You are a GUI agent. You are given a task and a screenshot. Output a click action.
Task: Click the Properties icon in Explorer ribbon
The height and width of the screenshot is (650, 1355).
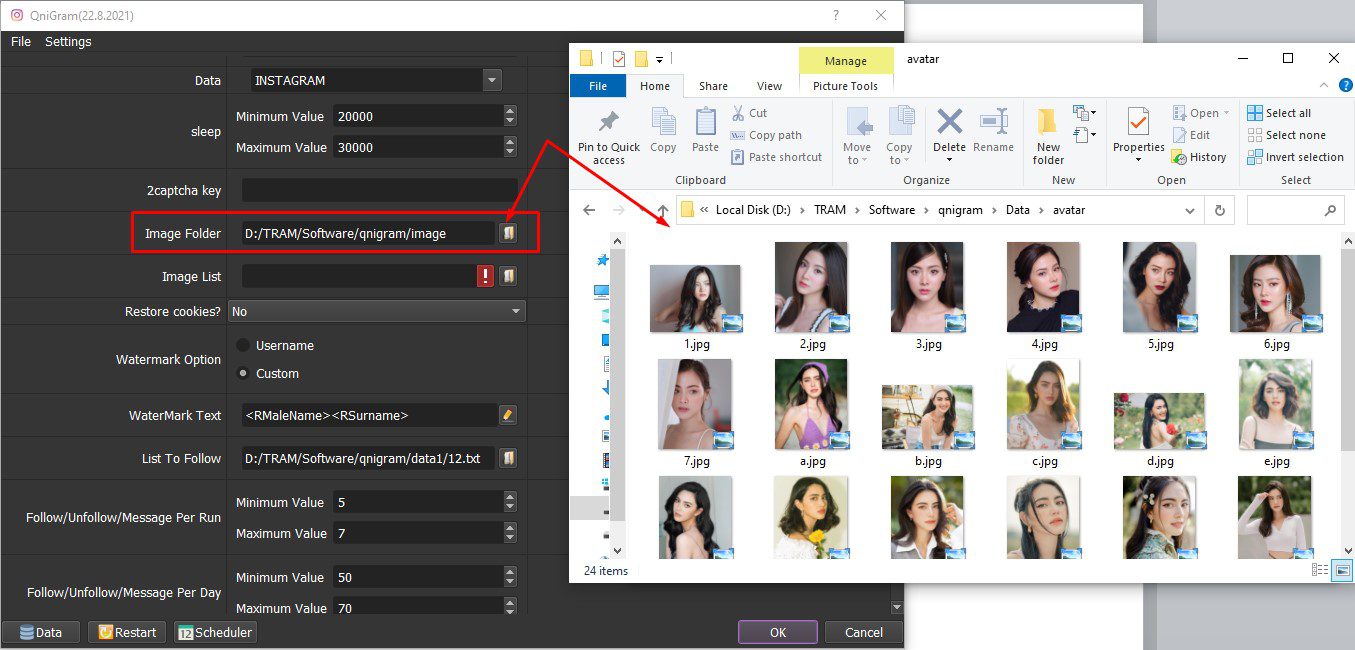1139,123
